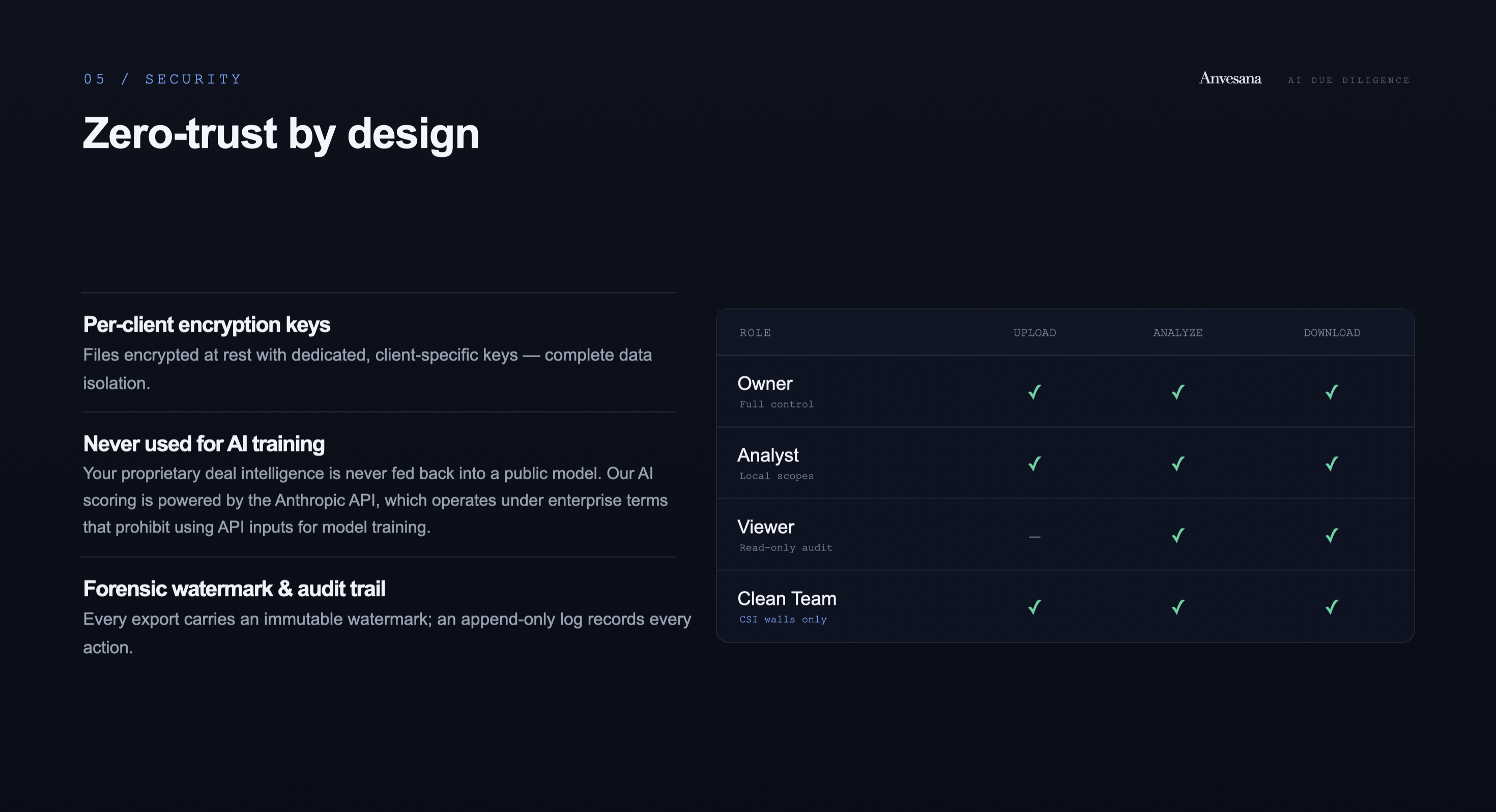Click the 'Per-client encryption keys' heading
Screen dimensions: 1496x812
(x=206, y=325)
